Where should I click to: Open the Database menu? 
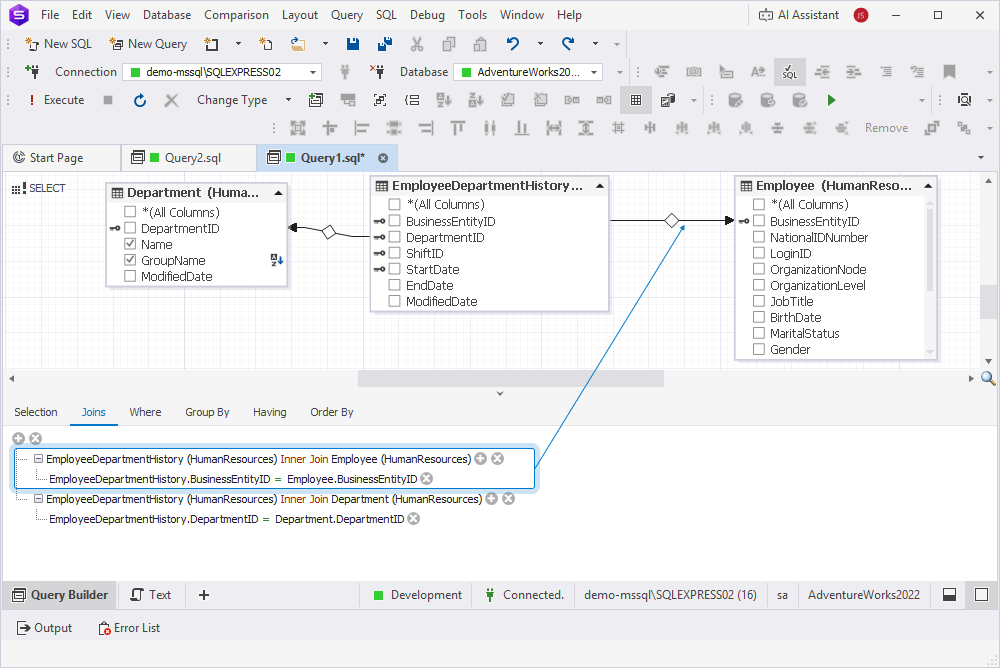coord(166,15)
